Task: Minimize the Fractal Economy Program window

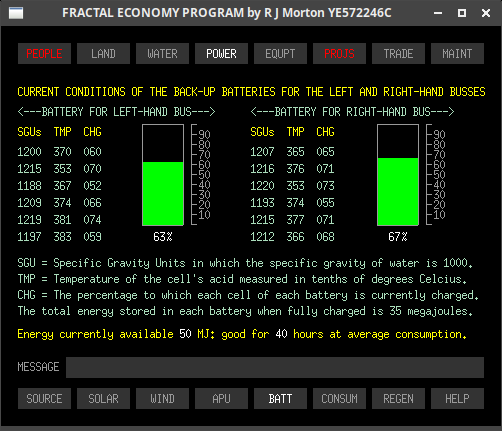Action: (438, 13)
